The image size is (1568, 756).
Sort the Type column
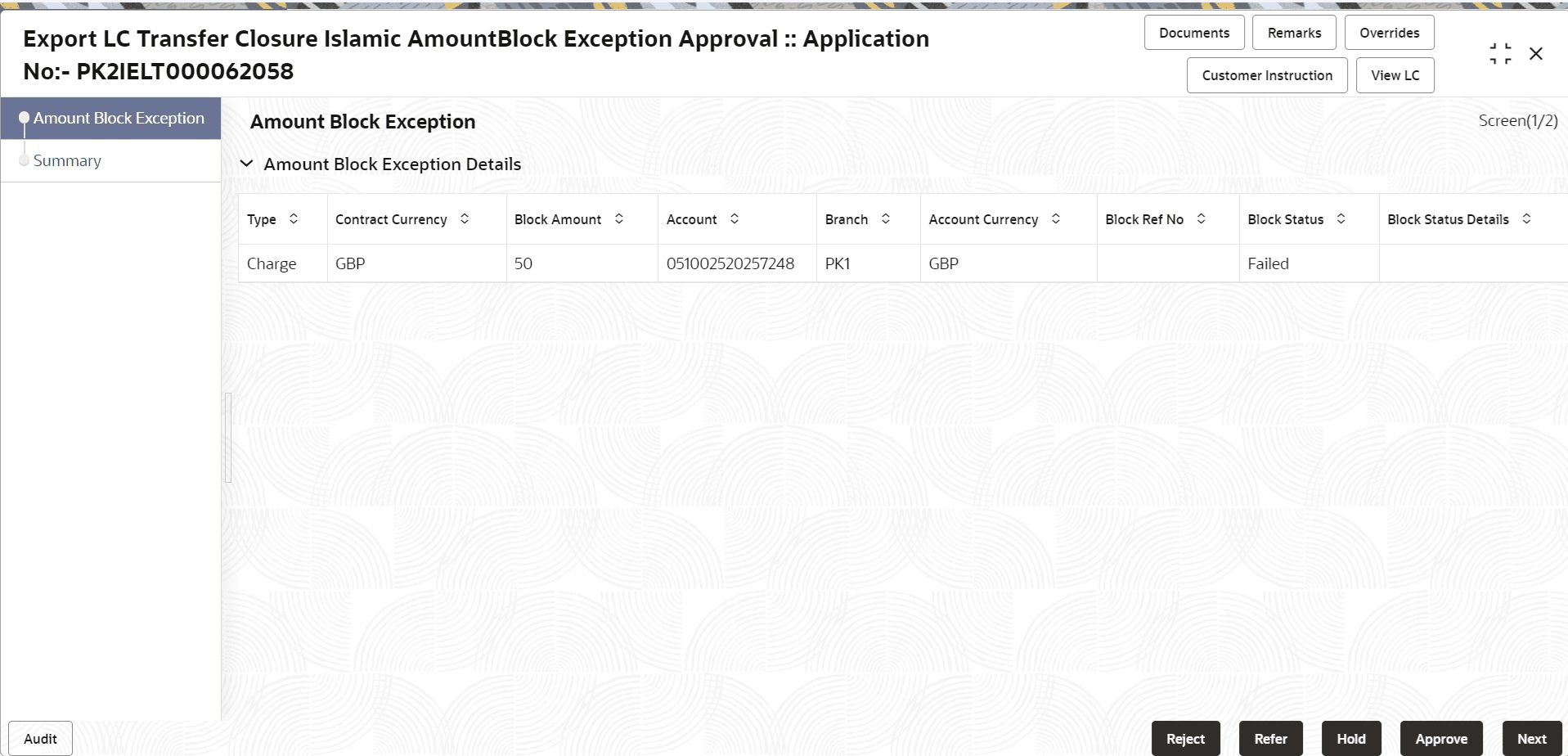pyautogui.click(x=294, y=218)
